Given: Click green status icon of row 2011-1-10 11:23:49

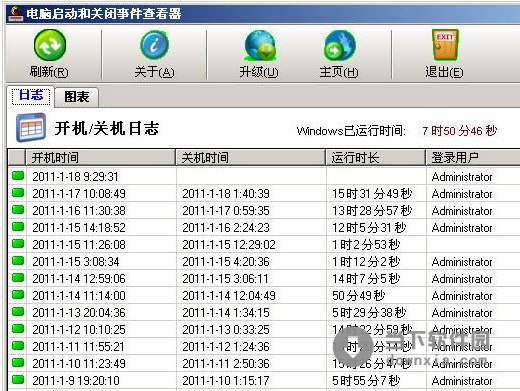Looking at the screenshot, I should 18,363.
